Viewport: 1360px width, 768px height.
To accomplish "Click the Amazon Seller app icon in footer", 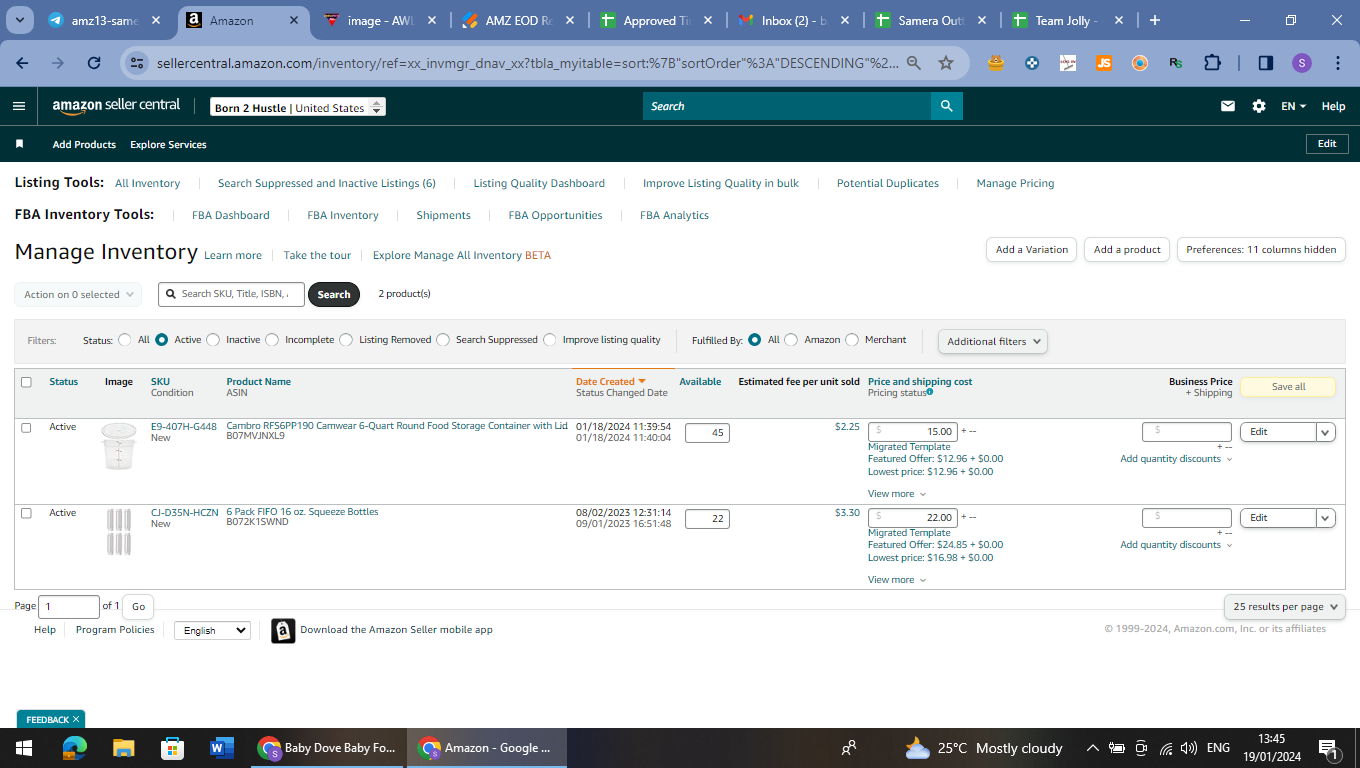I will coord(283,630).
